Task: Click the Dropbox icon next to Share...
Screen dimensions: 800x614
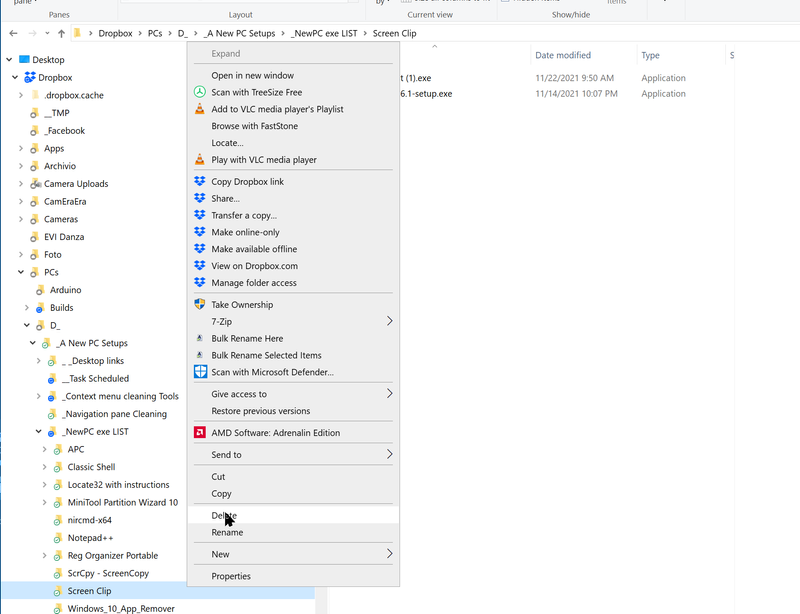Action: click(x=200, y=198)
